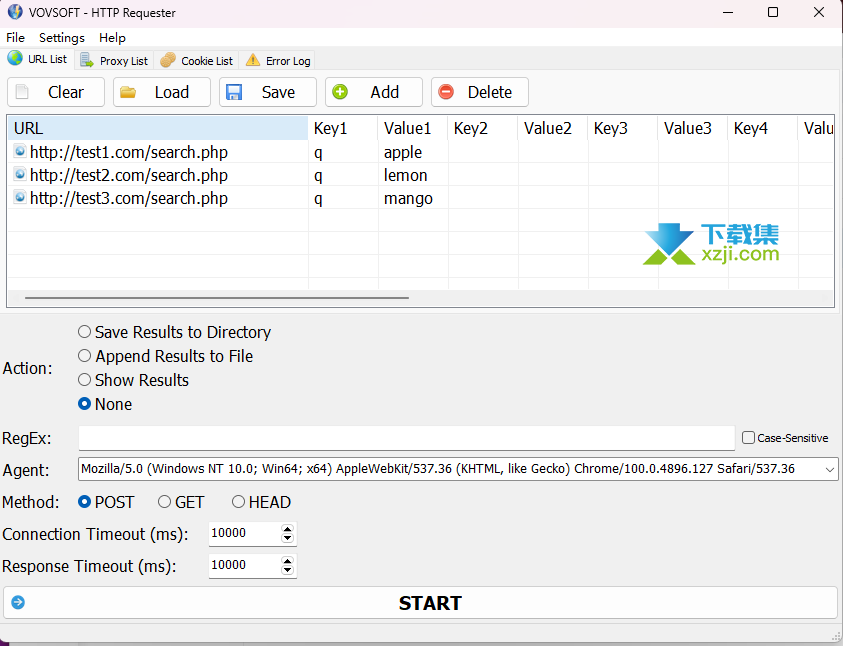Click the Save floppy disk icon
The height and width of the screenshot is (646, 843).
click(x=234, y=92)
